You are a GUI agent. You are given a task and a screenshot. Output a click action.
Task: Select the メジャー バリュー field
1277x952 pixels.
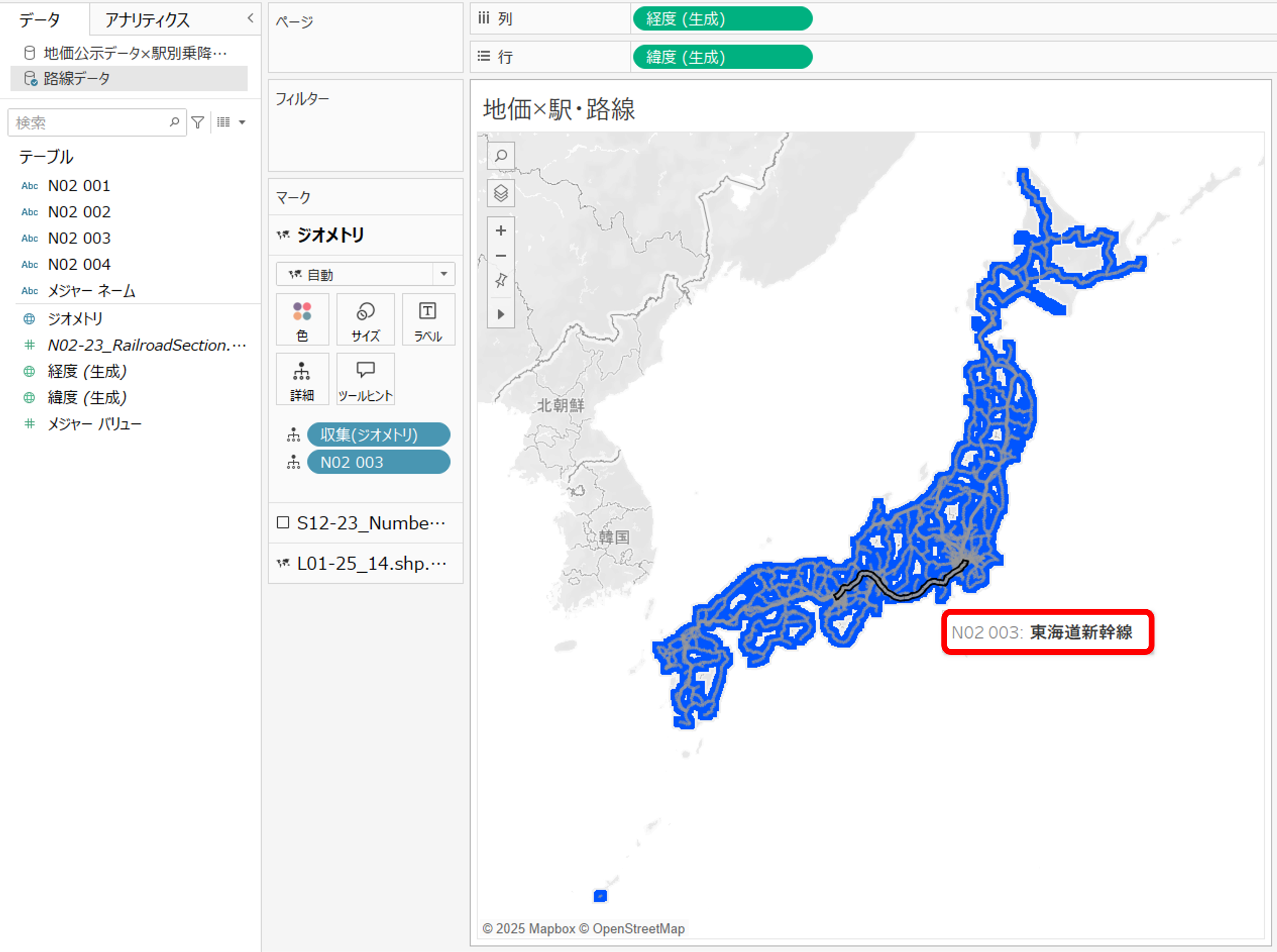click(94, 424)
